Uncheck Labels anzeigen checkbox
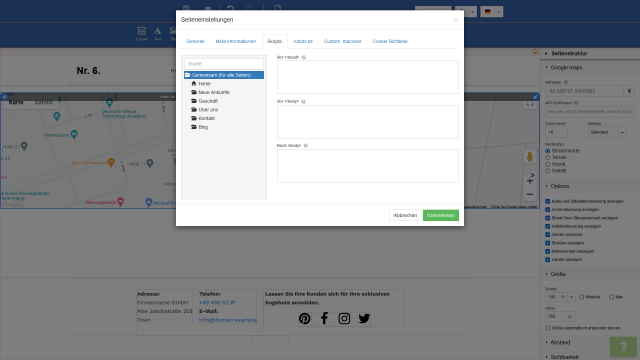Viewport: 640px width, 360px height. point(548,260)
